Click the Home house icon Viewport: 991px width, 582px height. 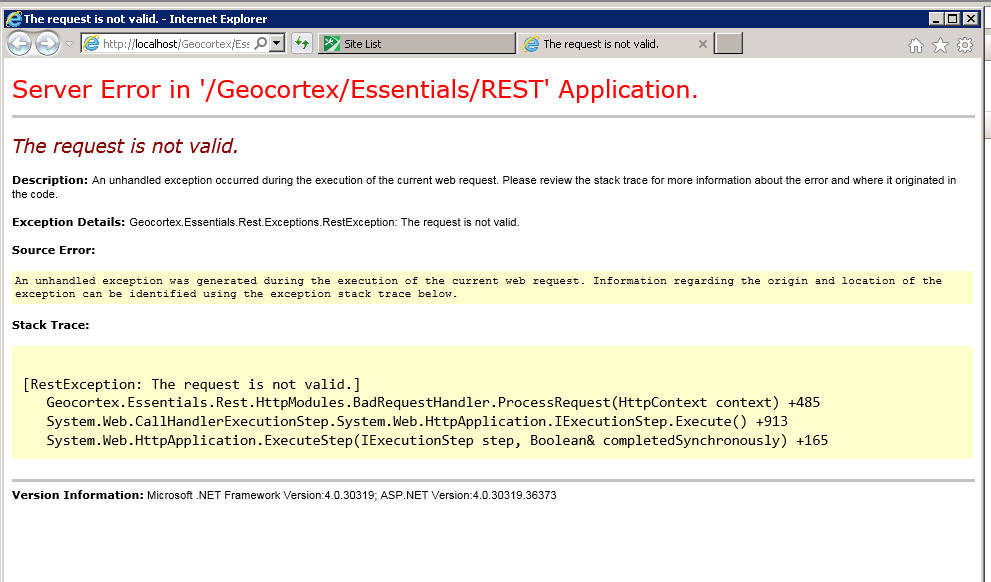pyautogui.click(x=915, y=45)
